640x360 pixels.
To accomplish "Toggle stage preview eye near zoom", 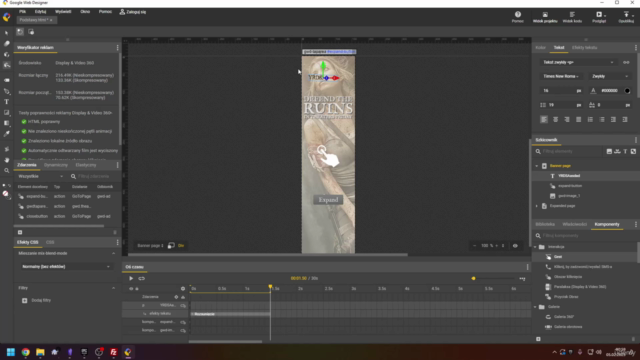I will click(515, 246).
